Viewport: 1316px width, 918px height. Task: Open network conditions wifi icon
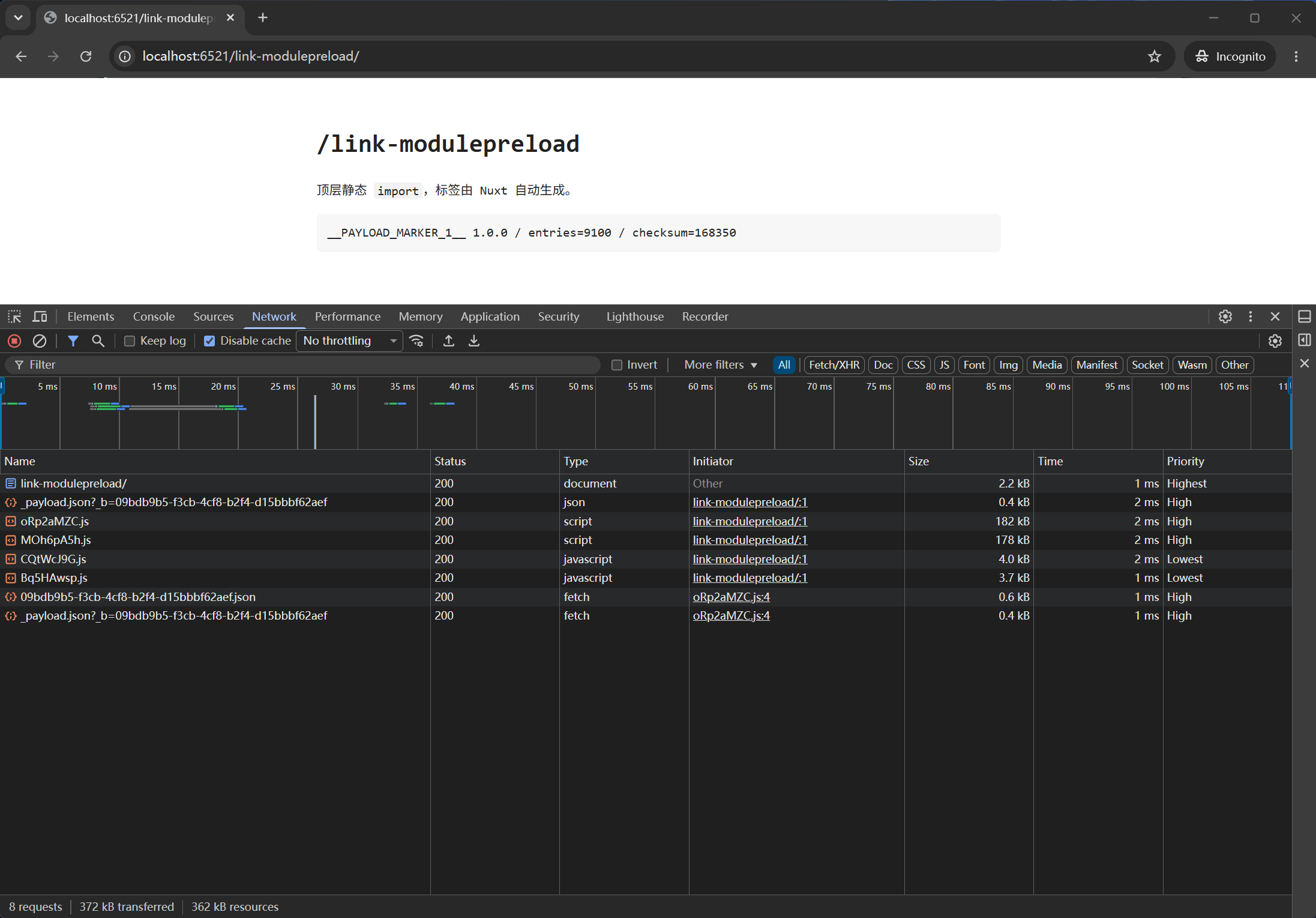point(416,341)
